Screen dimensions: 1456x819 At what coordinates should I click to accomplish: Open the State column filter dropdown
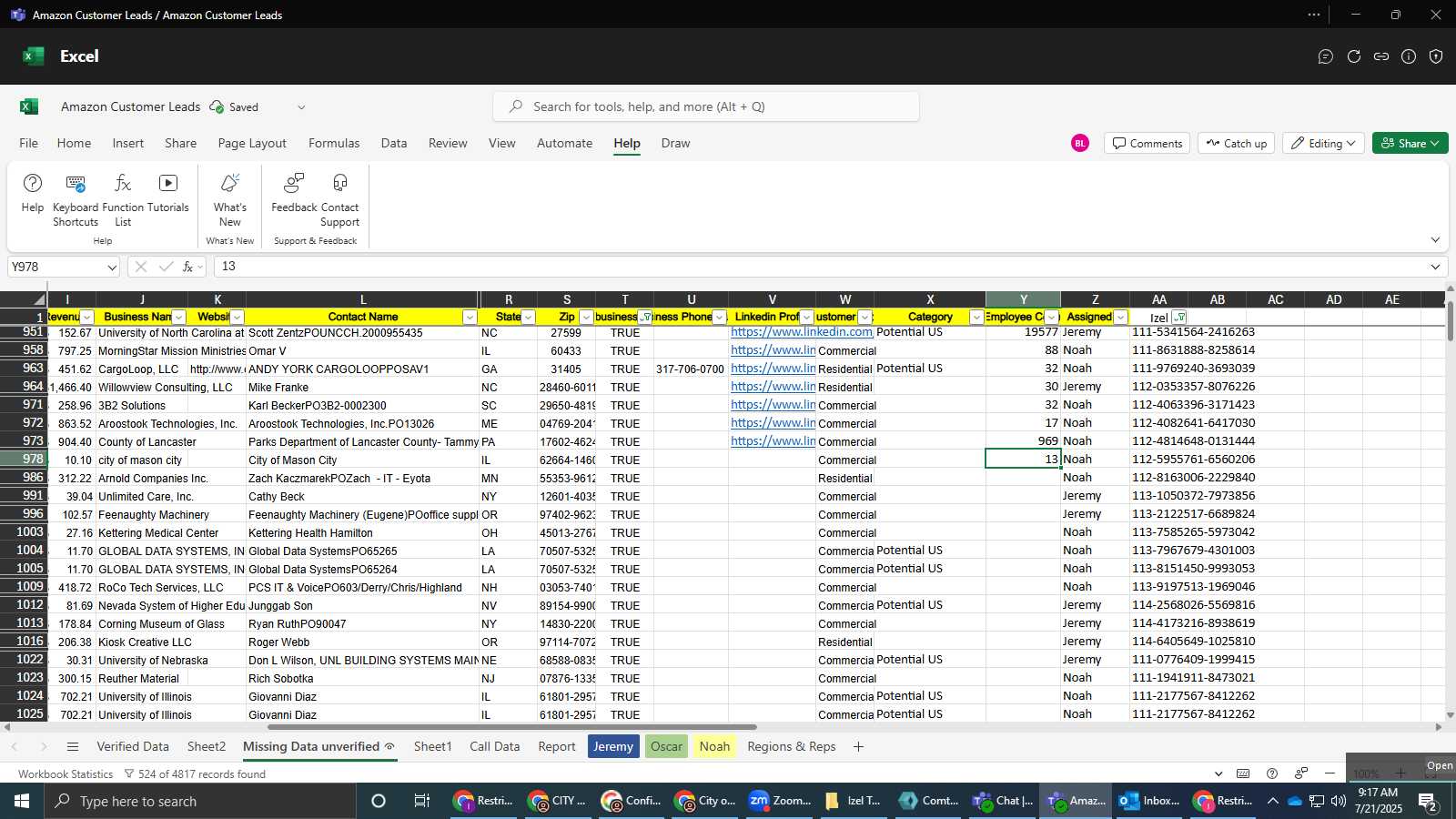[528, 318]
